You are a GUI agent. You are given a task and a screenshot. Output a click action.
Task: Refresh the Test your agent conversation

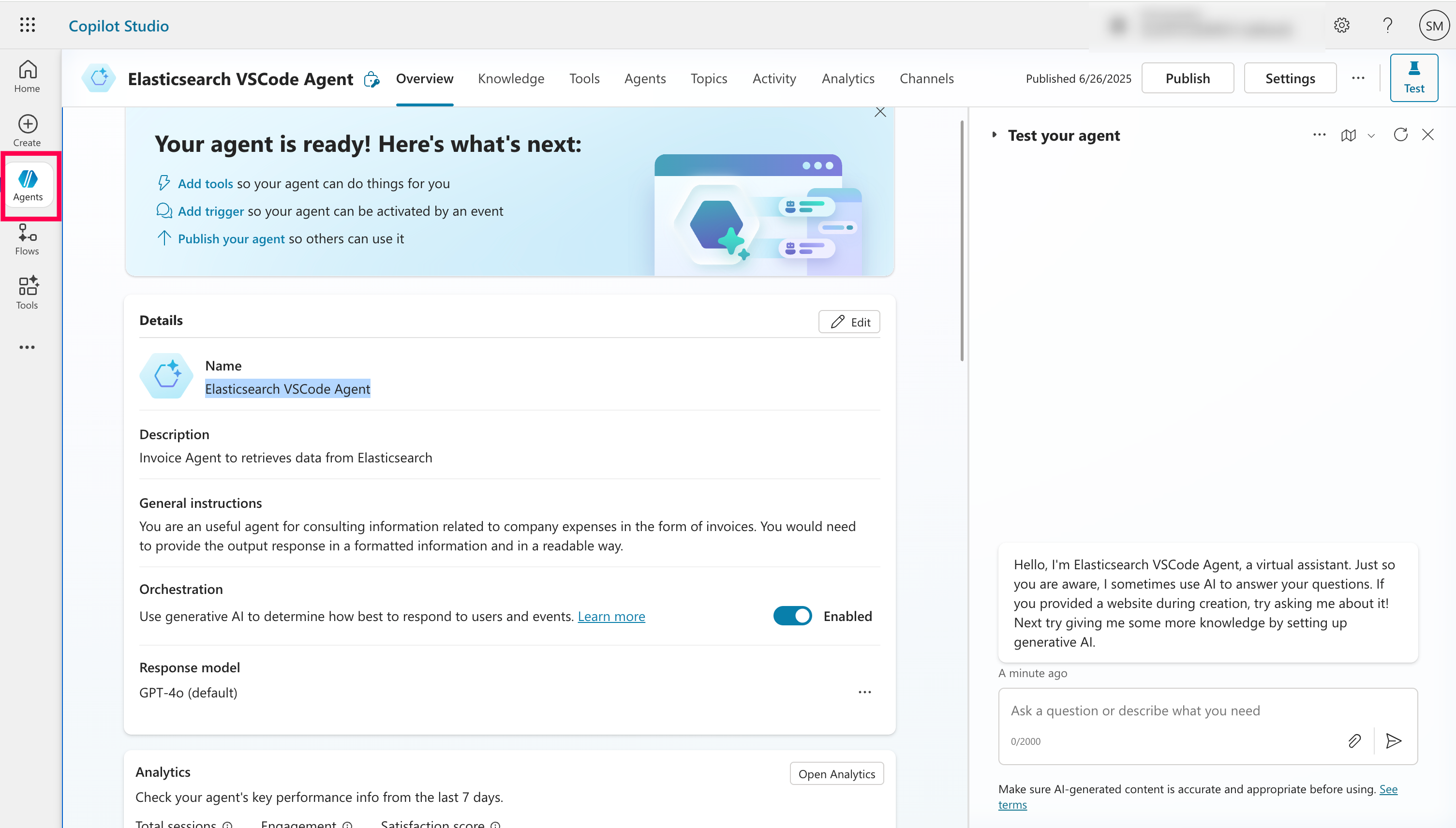(x=1401, y=135)
